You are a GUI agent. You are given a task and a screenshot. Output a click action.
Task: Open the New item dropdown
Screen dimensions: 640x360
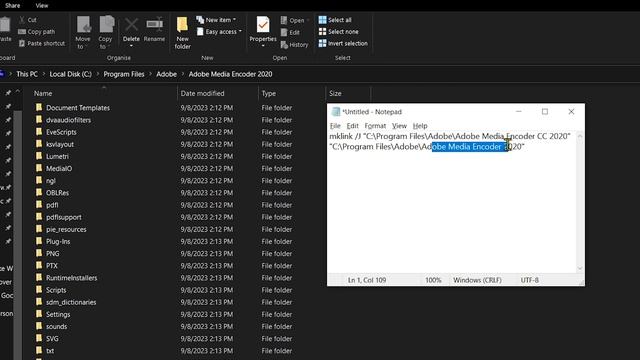click(x=216, y=20)
